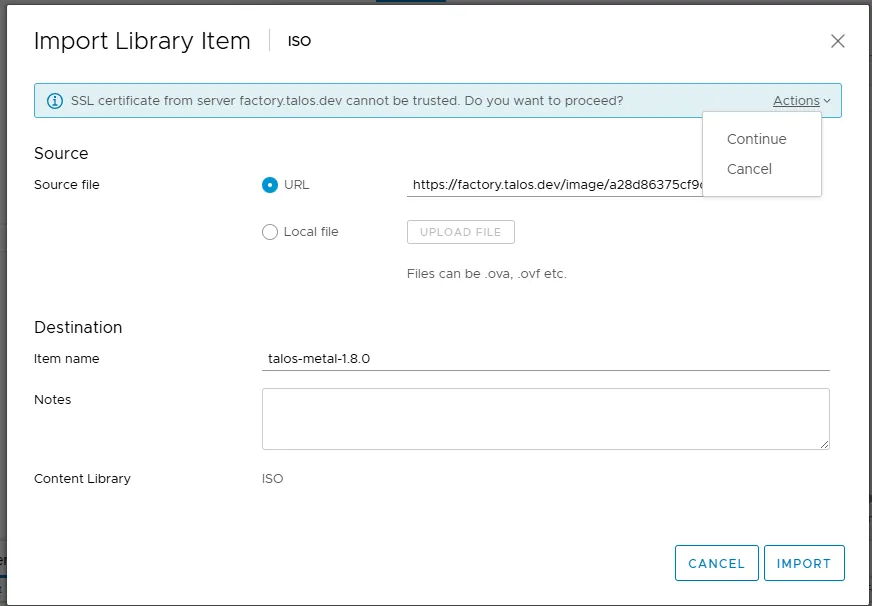Viewport: 872px width, 606px height.
Task: Click the chevron next to Actions
Action: click(x=827, y=101)
